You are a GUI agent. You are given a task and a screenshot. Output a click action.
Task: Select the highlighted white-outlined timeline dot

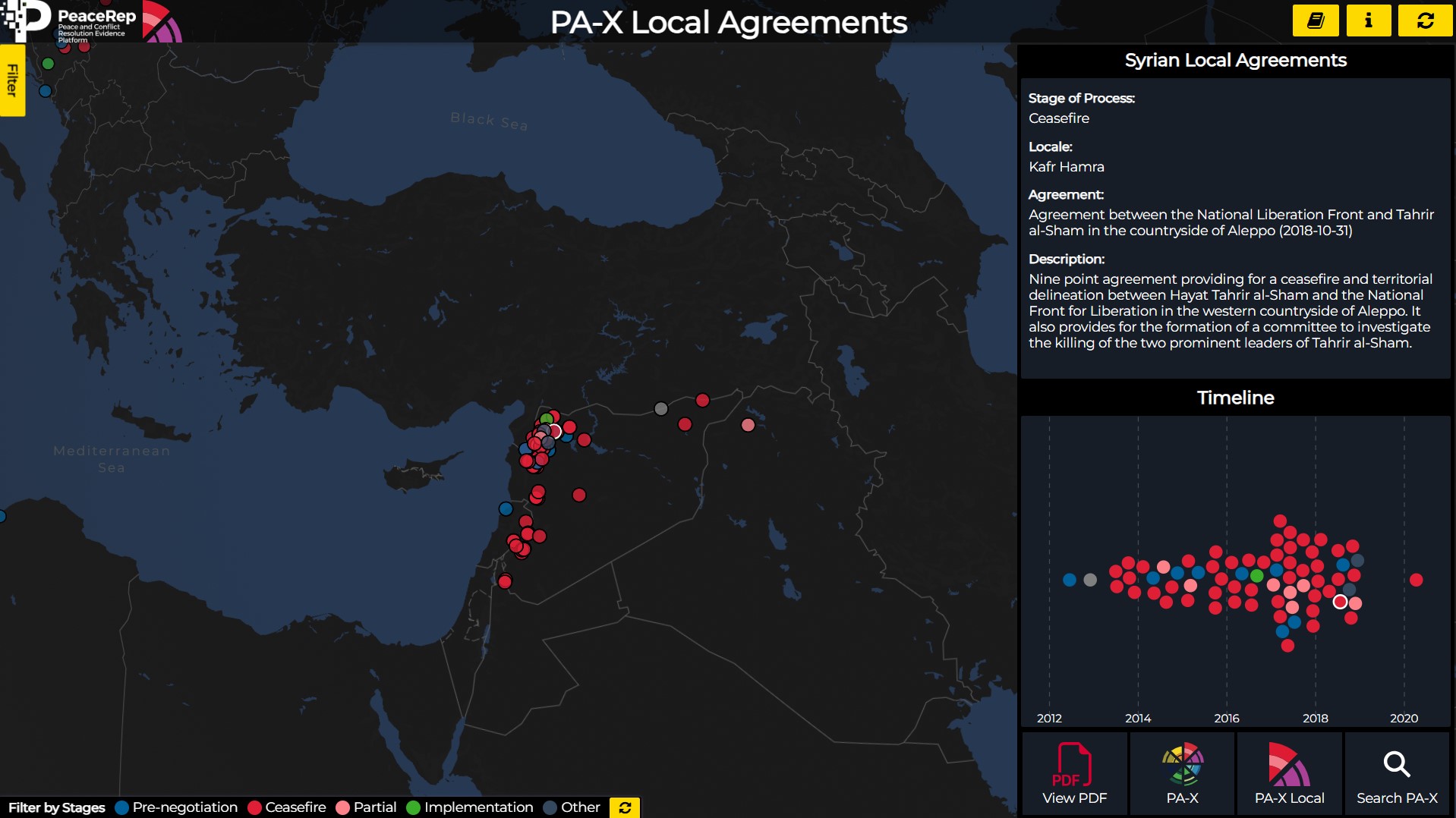coord(1340,602)
